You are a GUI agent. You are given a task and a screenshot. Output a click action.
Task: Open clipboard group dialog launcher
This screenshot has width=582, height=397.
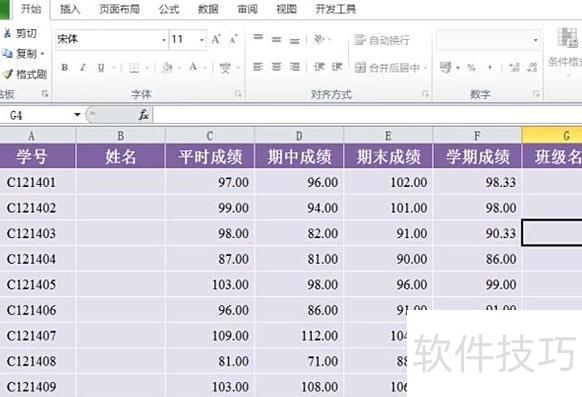(45, 94)
